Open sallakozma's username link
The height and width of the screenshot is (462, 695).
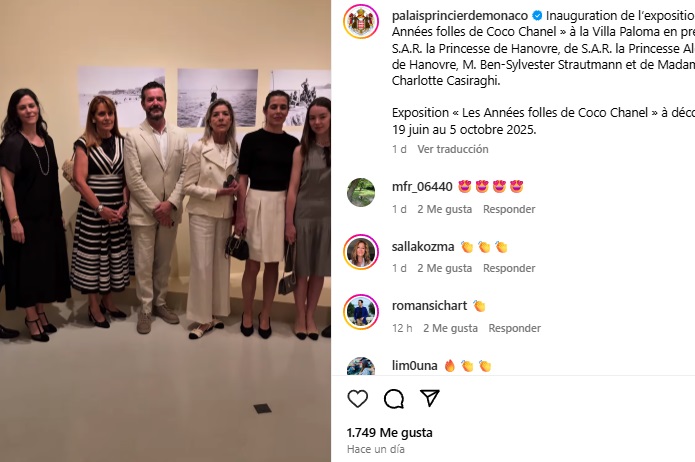point(423,247)
